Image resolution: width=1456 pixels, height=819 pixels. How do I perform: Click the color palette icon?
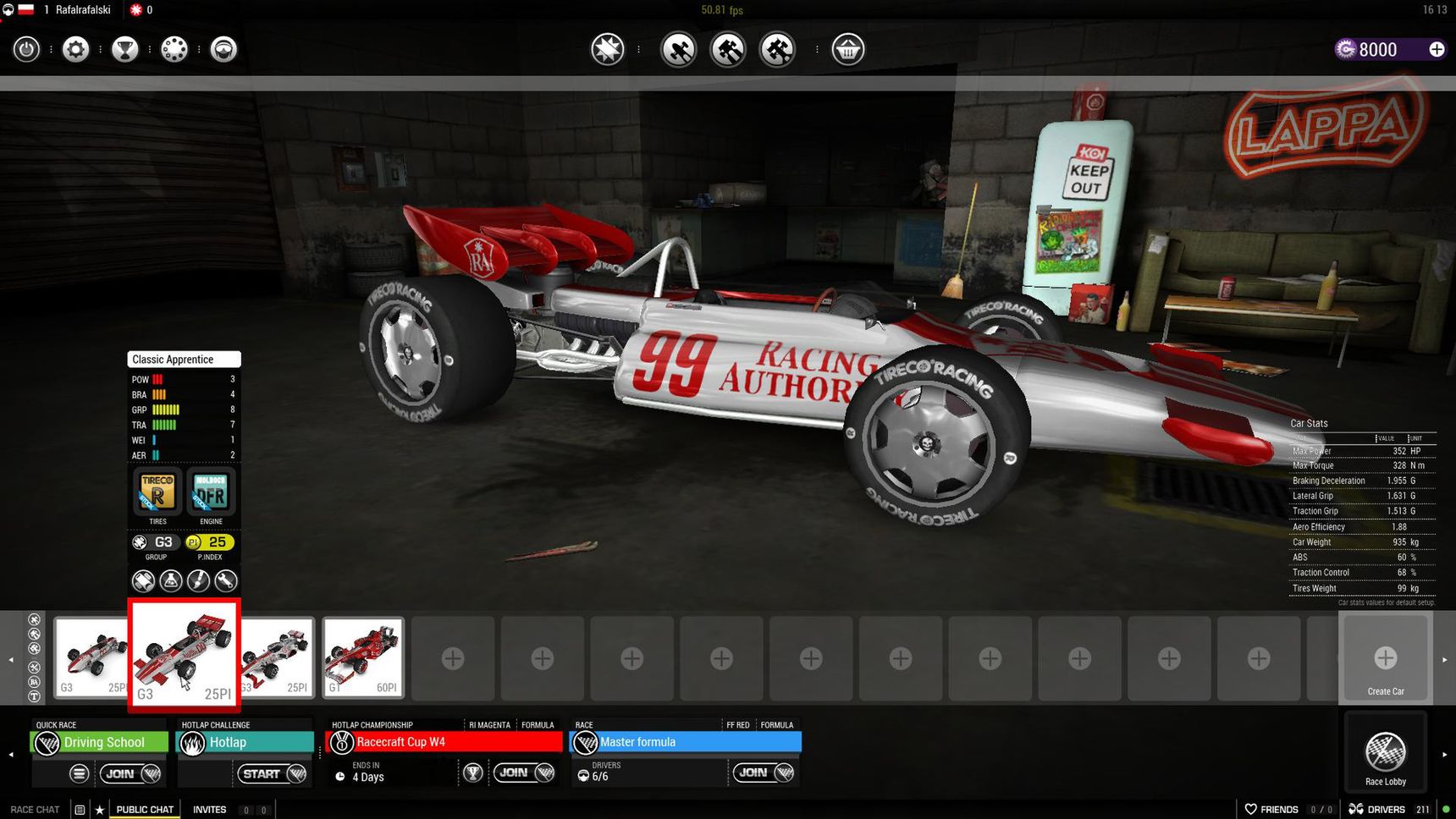coord(174,49)
